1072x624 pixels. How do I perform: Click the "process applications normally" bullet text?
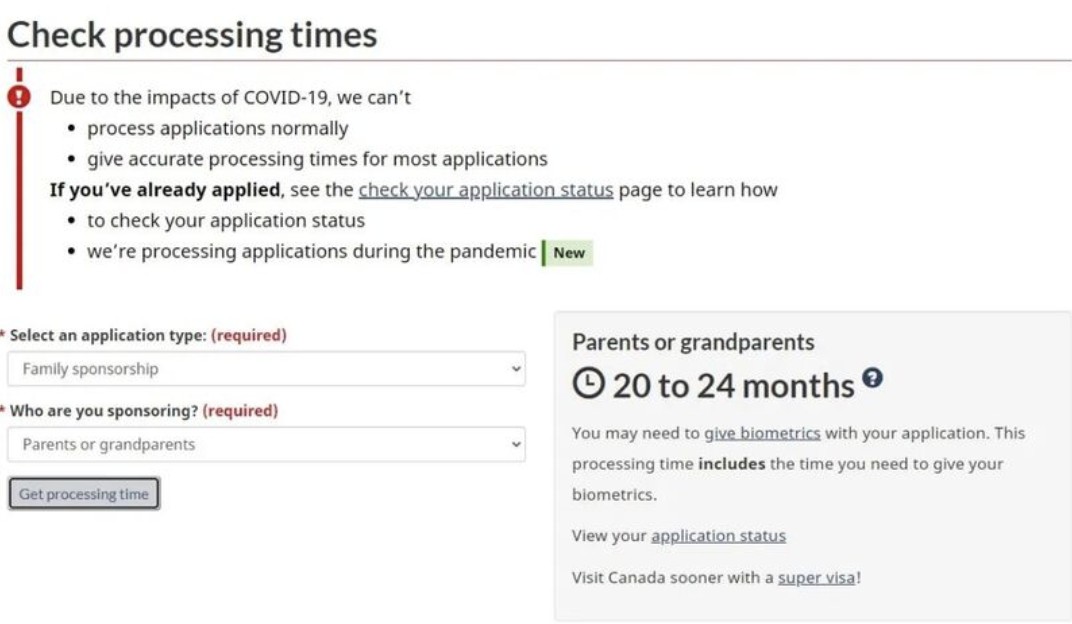tap(217, 129)
